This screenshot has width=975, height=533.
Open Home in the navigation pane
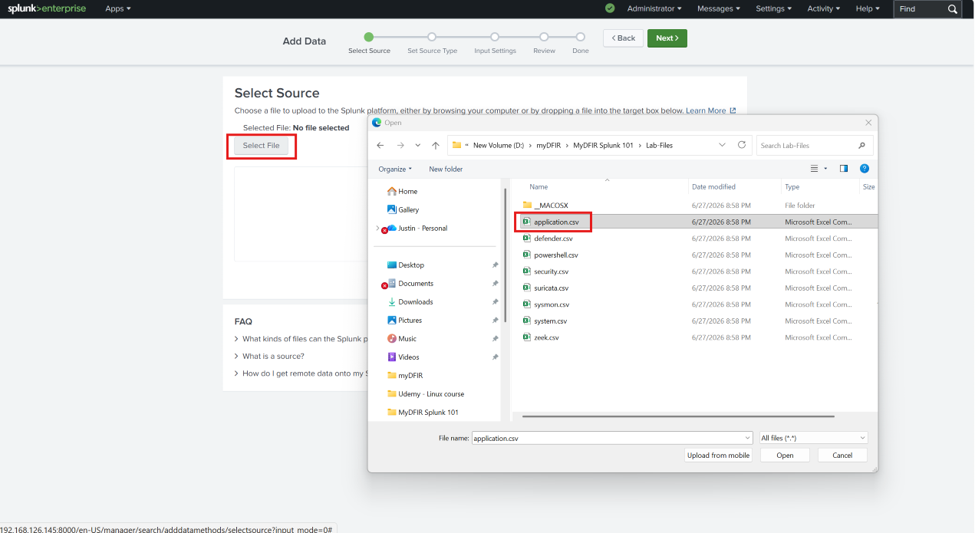(402, 192)
